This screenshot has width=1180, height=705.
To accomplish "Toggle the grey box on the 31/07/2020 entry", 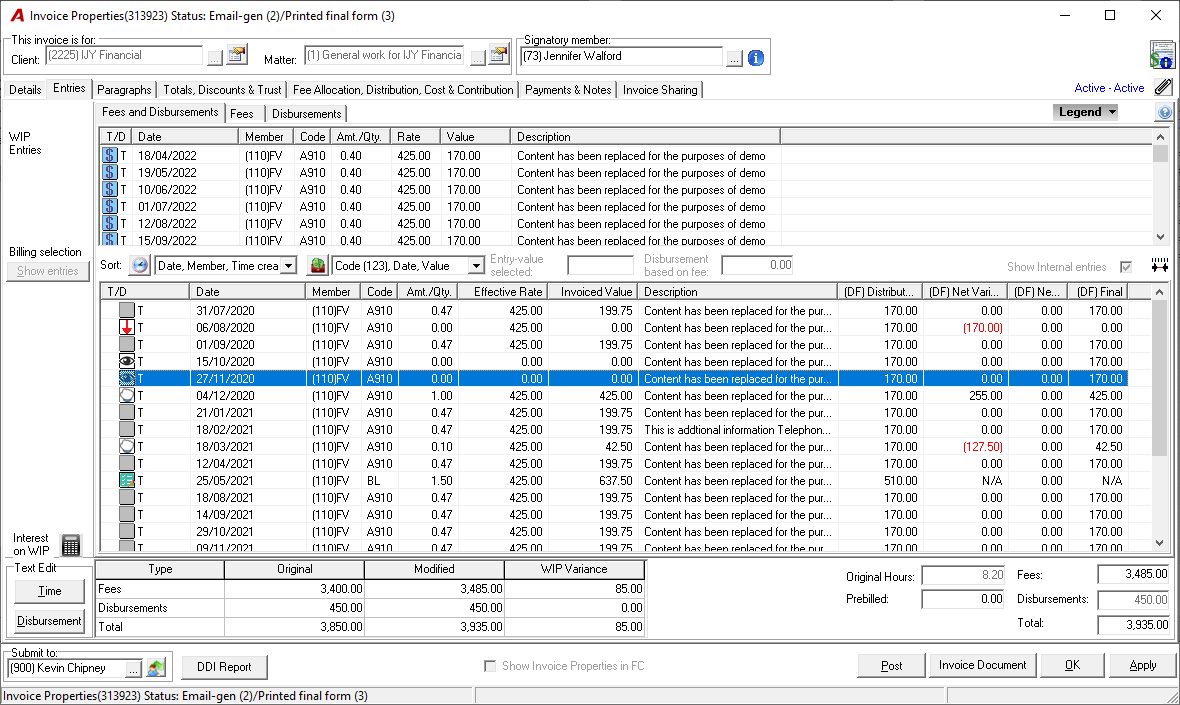I will tap(126, 310).
